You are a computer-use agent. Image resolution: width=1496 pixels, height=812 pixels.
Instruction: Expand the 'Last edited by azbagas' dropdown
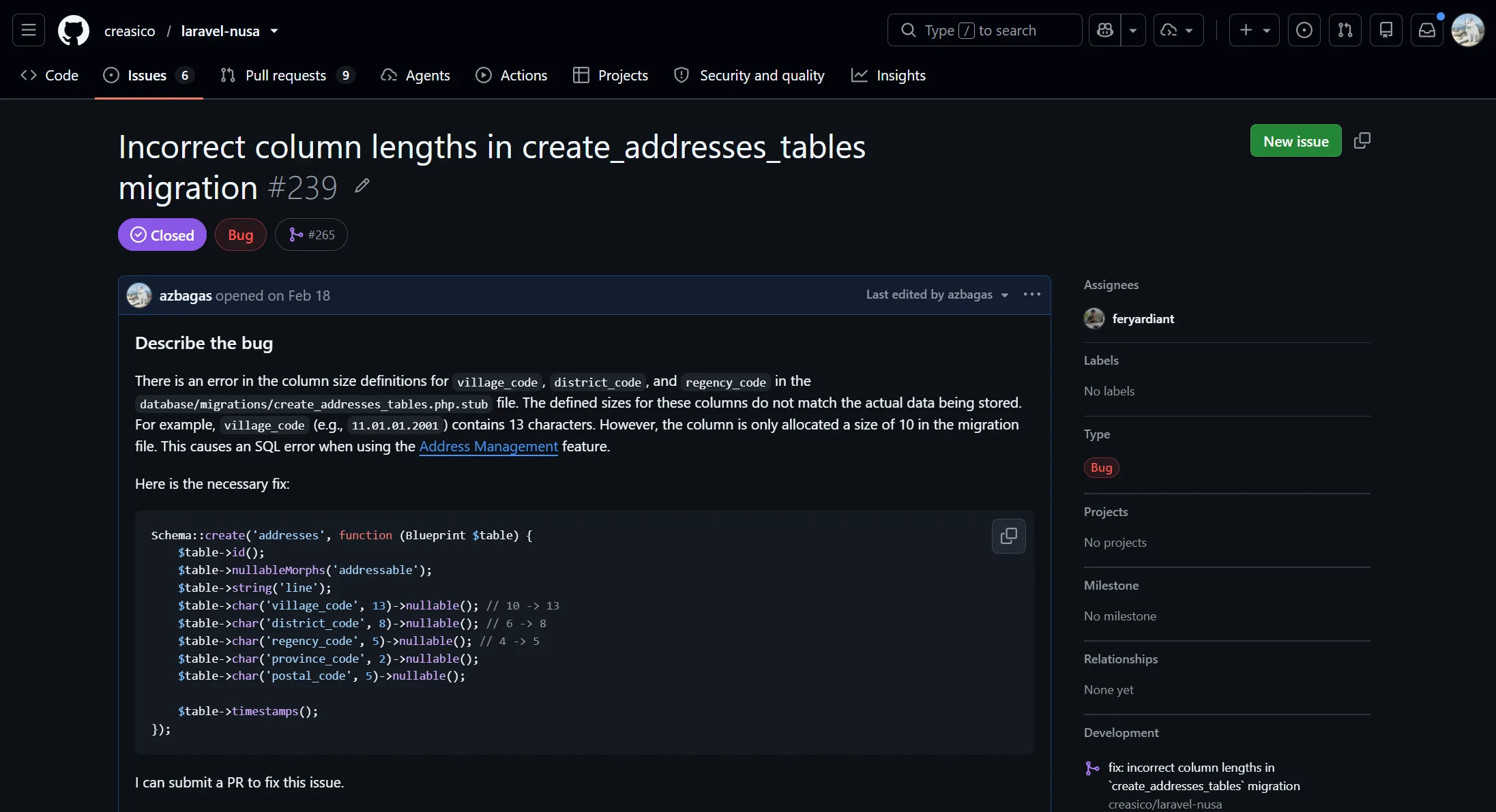(937, 295)
